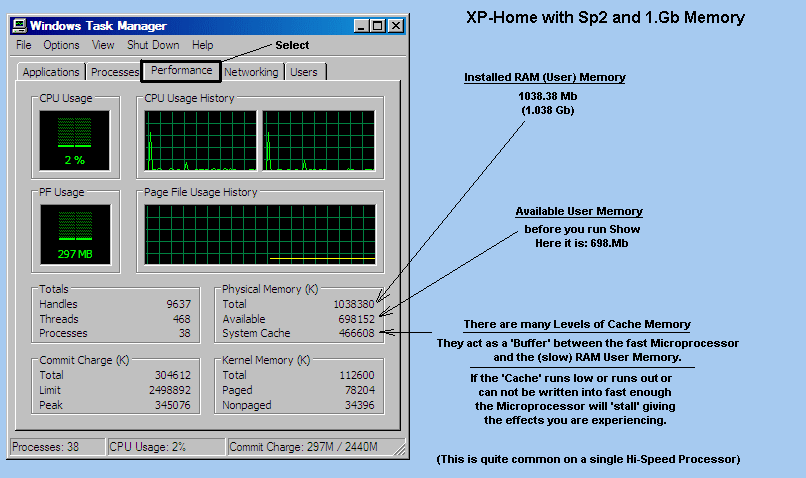Image resolution: width=806 pixels, height=478 pixels.
Task: Close the Task Manager window
Action: click(x=395, y=26)
